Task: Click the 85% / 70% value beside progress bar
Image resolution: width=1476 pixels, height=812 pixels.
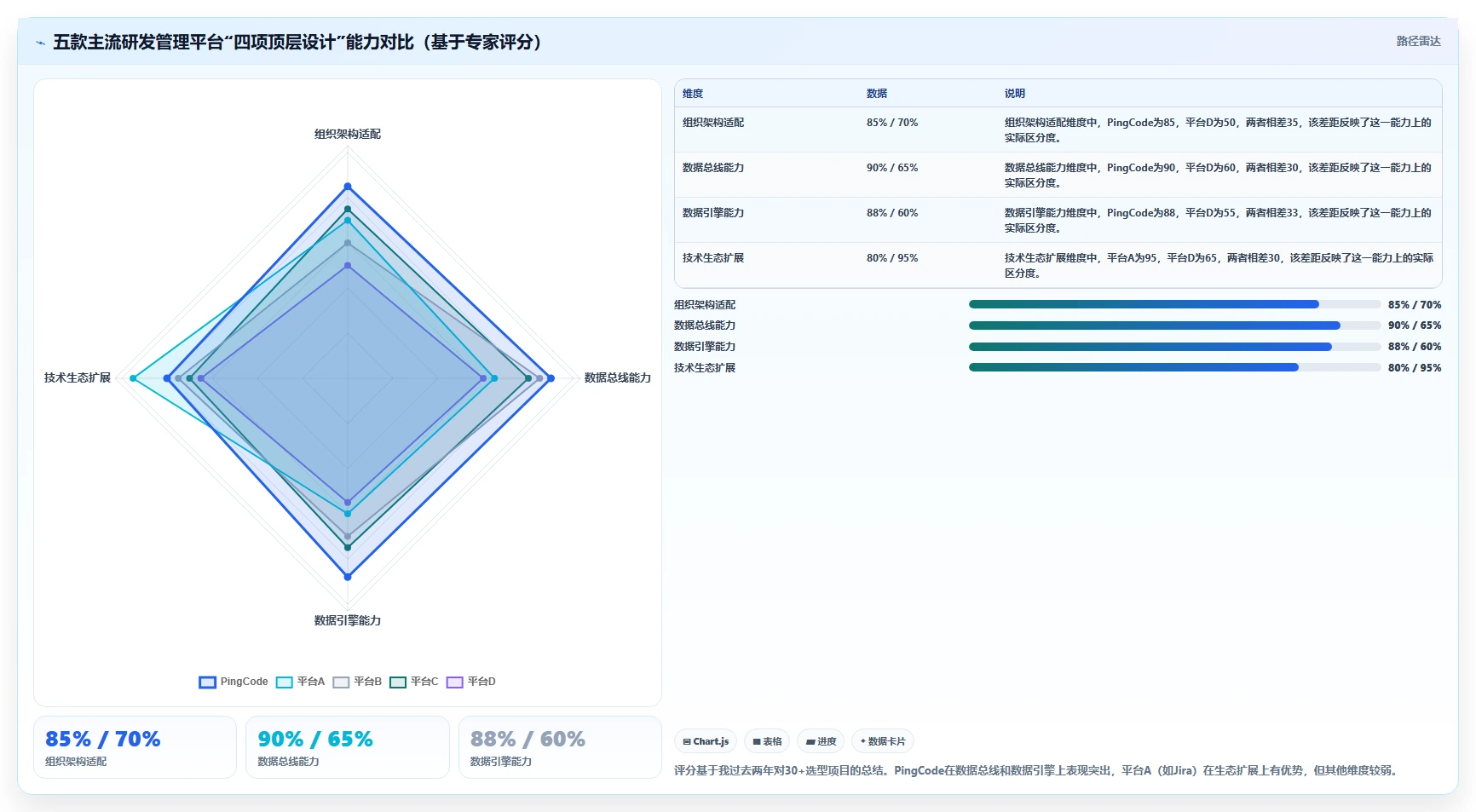Action: pyautogui.click(x=1415, y=305)
